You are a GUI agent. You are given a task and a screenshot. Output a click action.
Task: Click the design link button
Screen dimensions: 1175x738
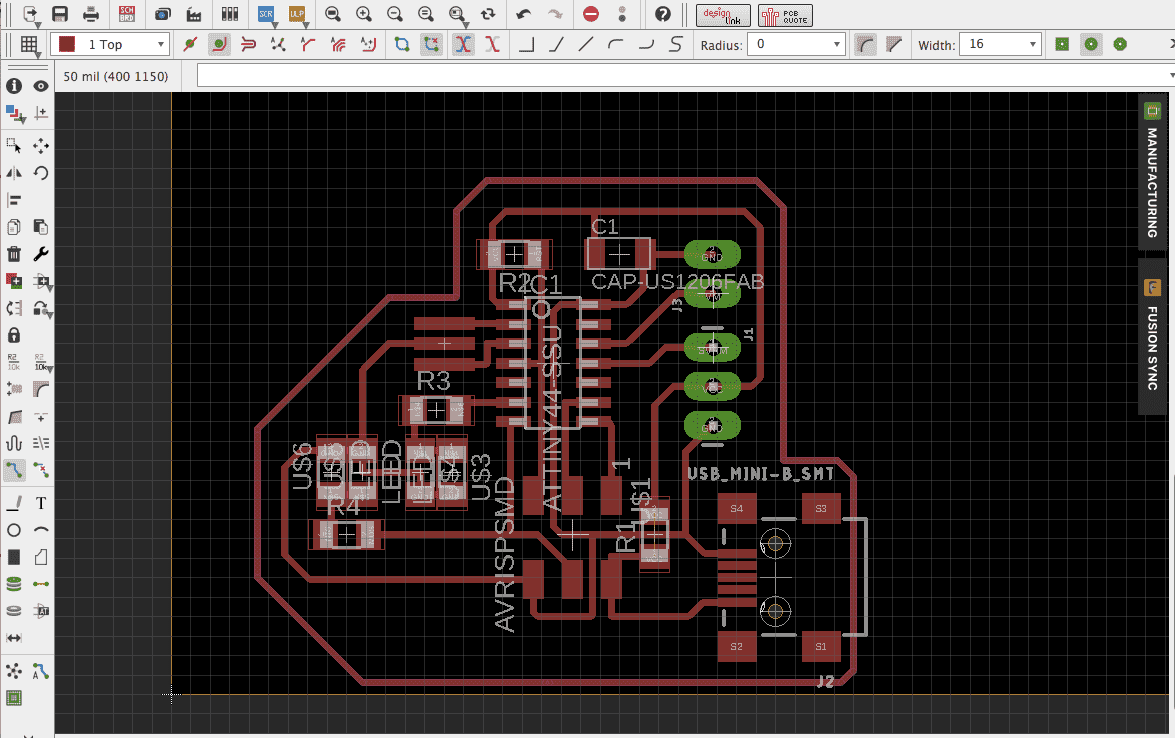tap(723, 14)
